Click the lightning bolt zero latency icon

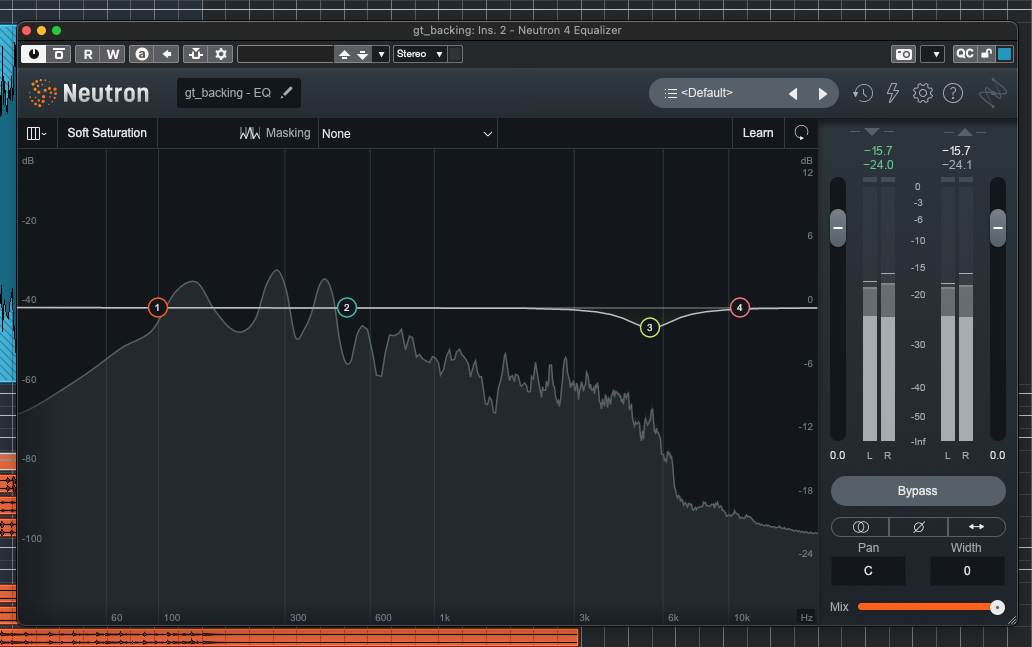pyautogui.click(x=893, y=93)
